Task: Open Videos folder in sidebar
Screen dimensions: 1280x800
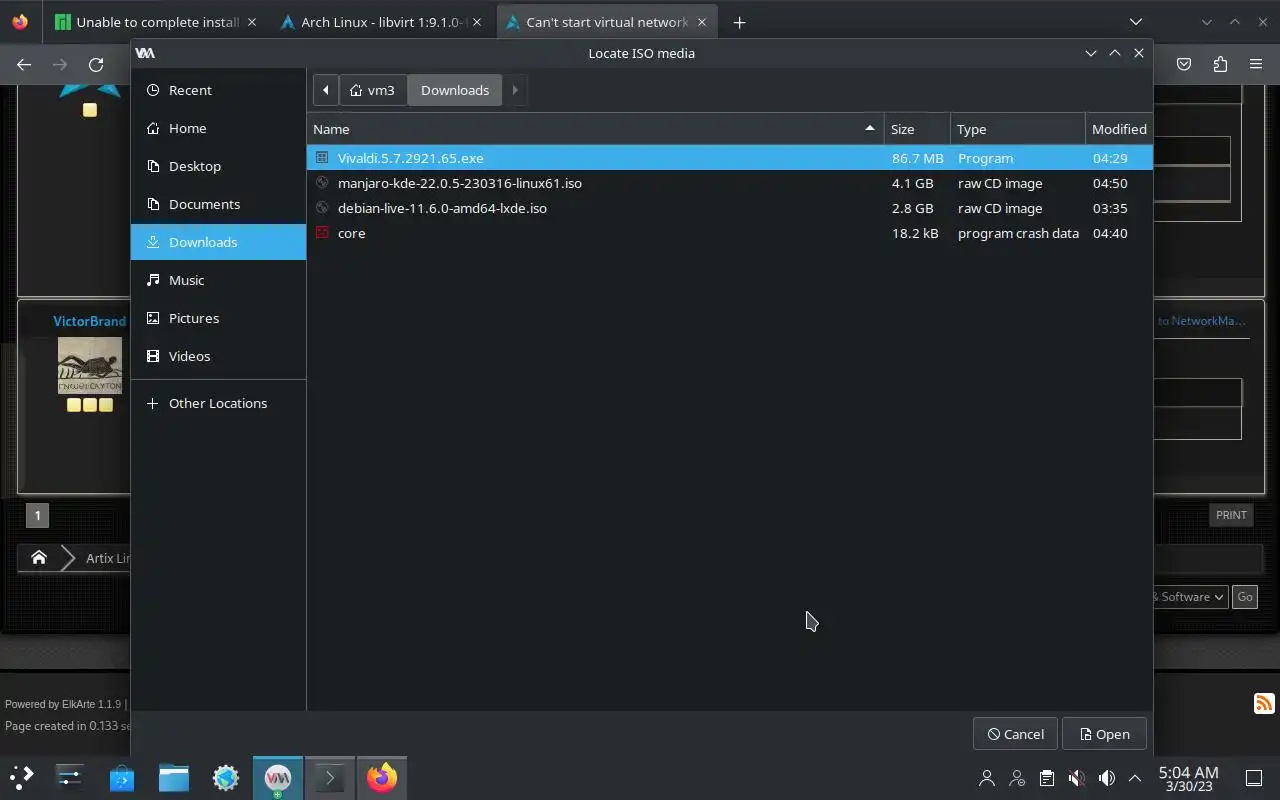Action: click(218, 356)
